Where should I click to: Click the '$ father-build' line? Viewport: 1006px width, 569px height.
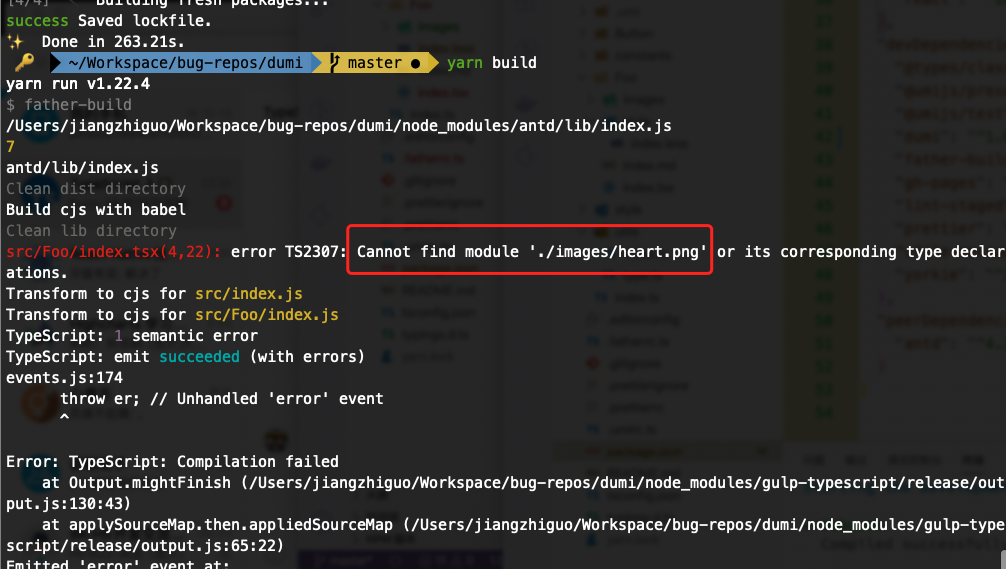(x=69, y=105)
